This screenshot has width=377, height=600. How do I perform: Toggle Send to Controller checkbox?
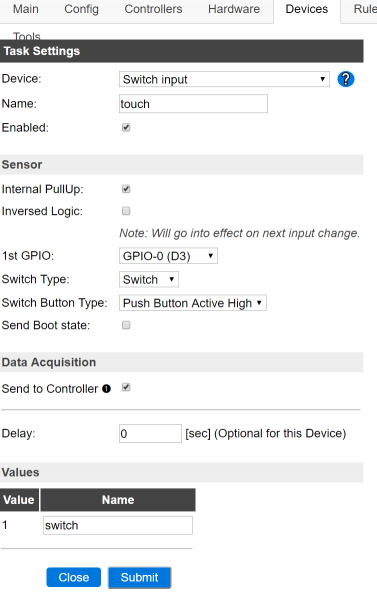coord(126,388)
